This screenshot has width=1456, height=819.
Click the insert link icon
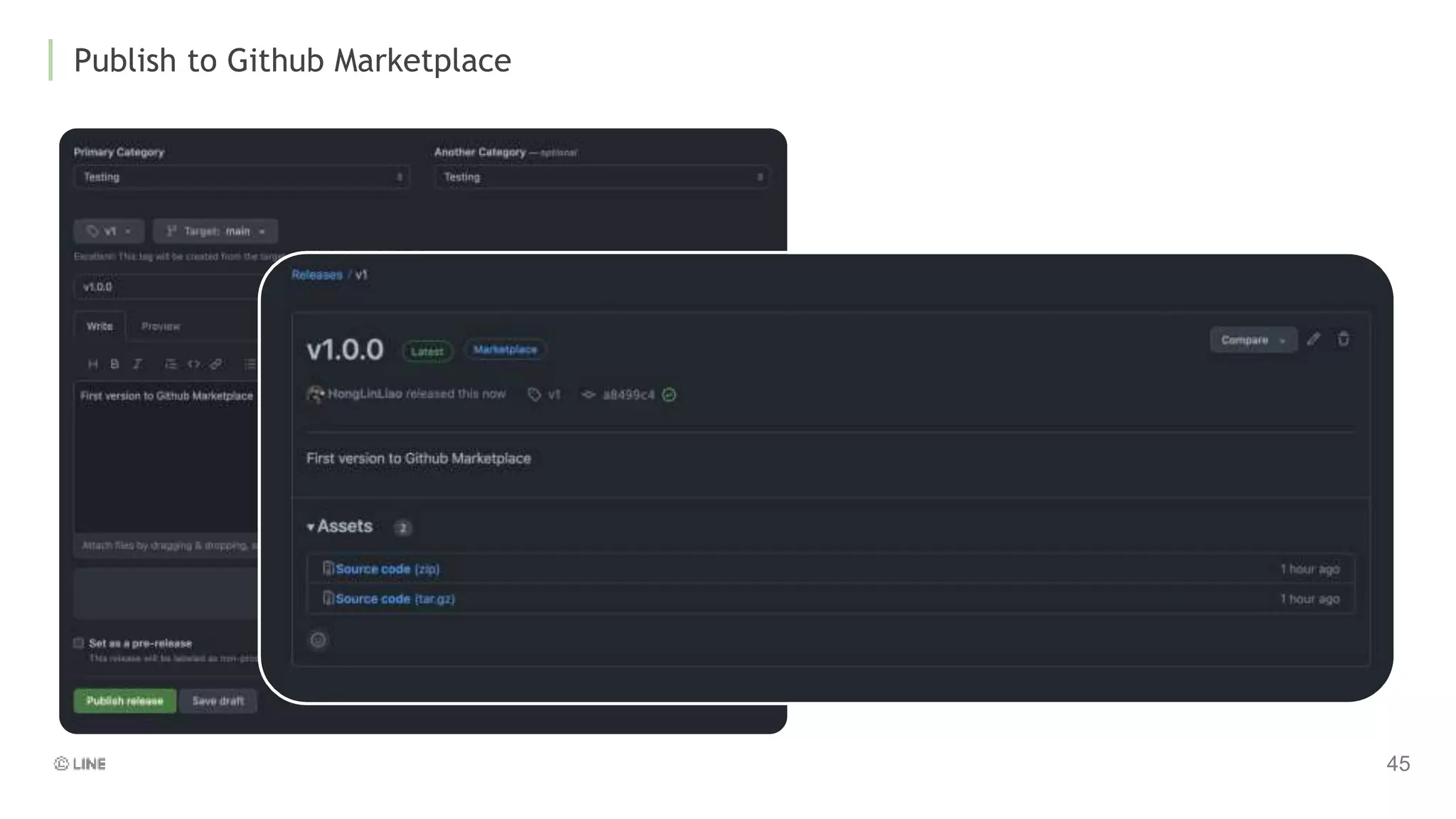tap(215, 364)
